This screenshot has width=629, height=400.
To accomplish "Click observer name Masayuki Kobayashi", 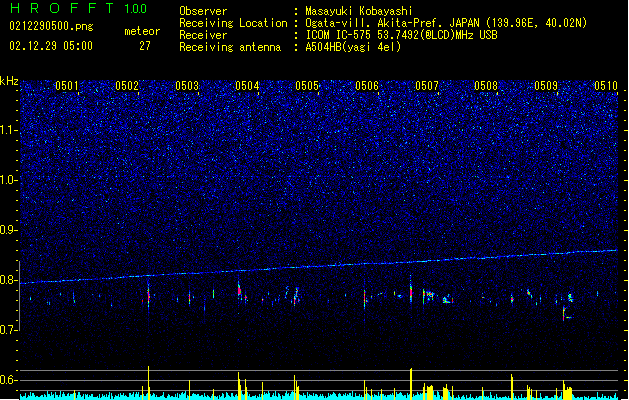I will [359, 11].
